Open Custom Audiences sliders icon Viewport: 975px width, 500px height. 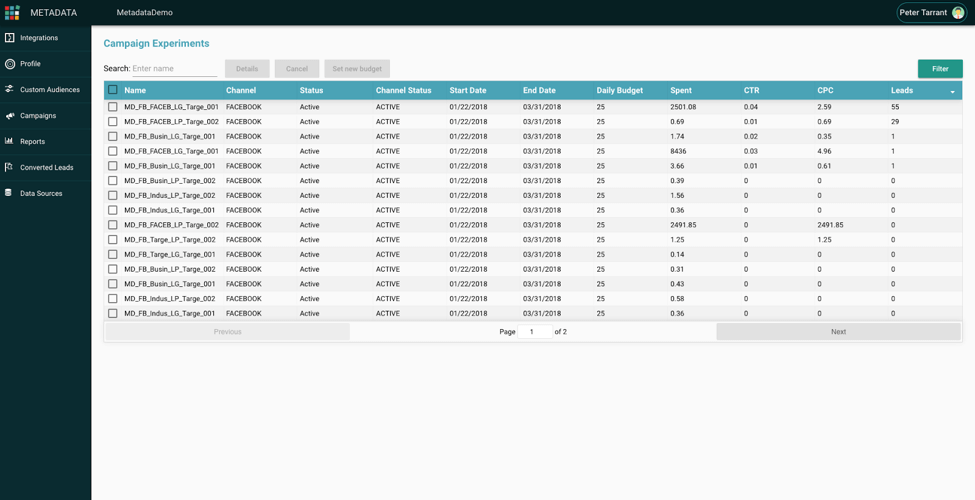point(9,90)
